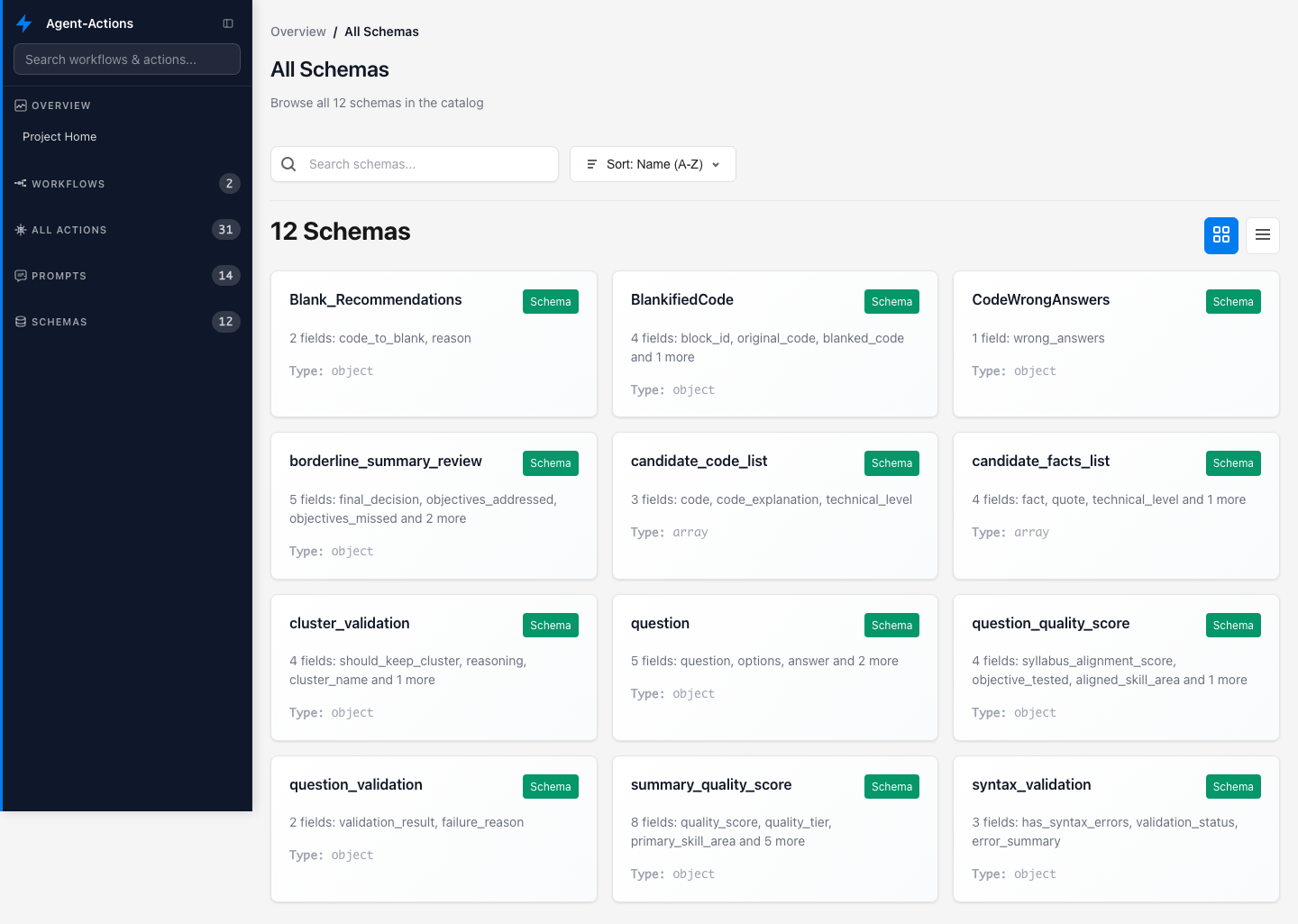Open the question_validation schema card
Viewport: 1298px width, 924px height.
434,828
